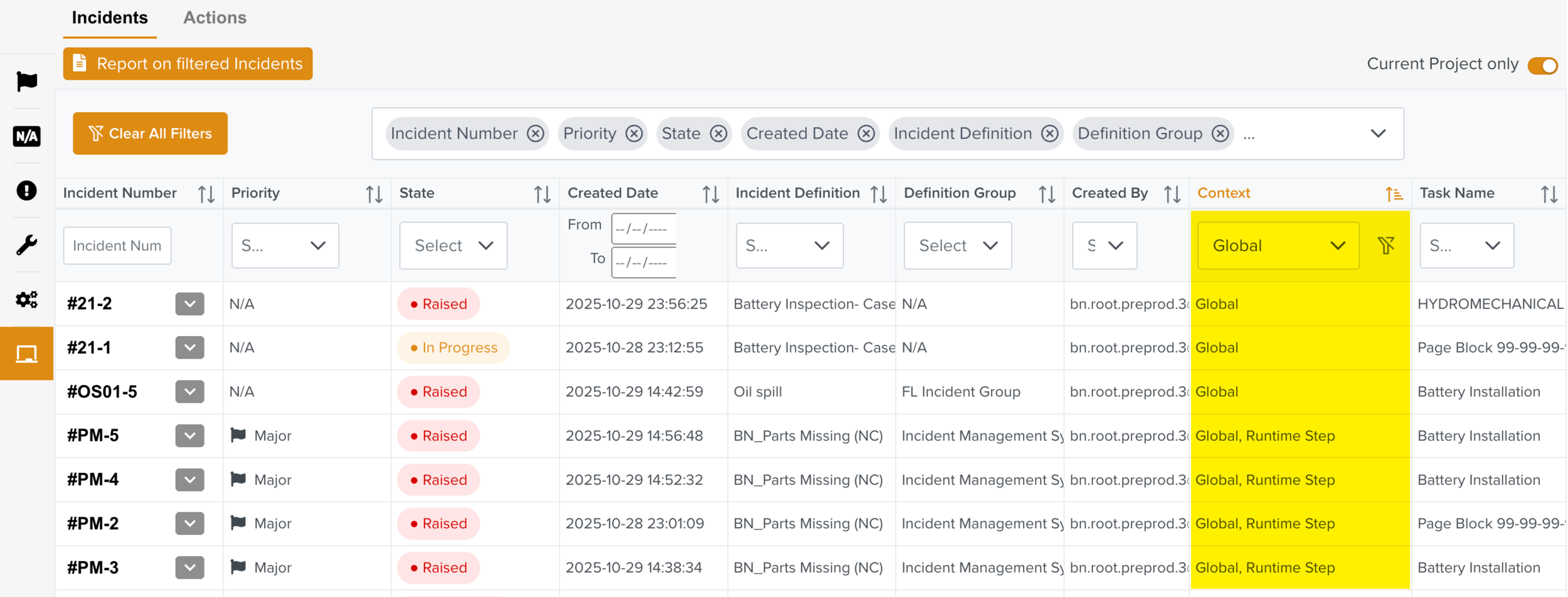Expand row actions for incident #PM-5
This screenshot has width=1568, height=597.
click(x=189, y=436)
